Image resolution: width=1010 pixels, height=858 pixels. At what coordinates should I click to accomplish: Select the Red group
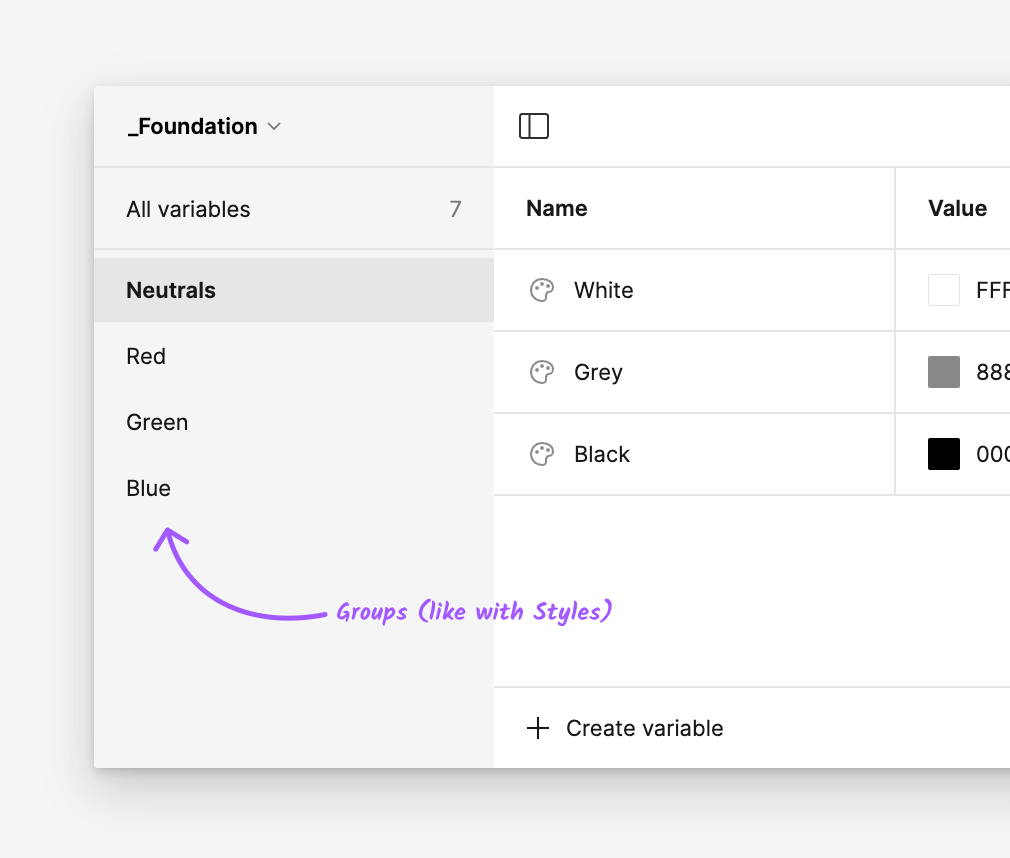point(146,356)
